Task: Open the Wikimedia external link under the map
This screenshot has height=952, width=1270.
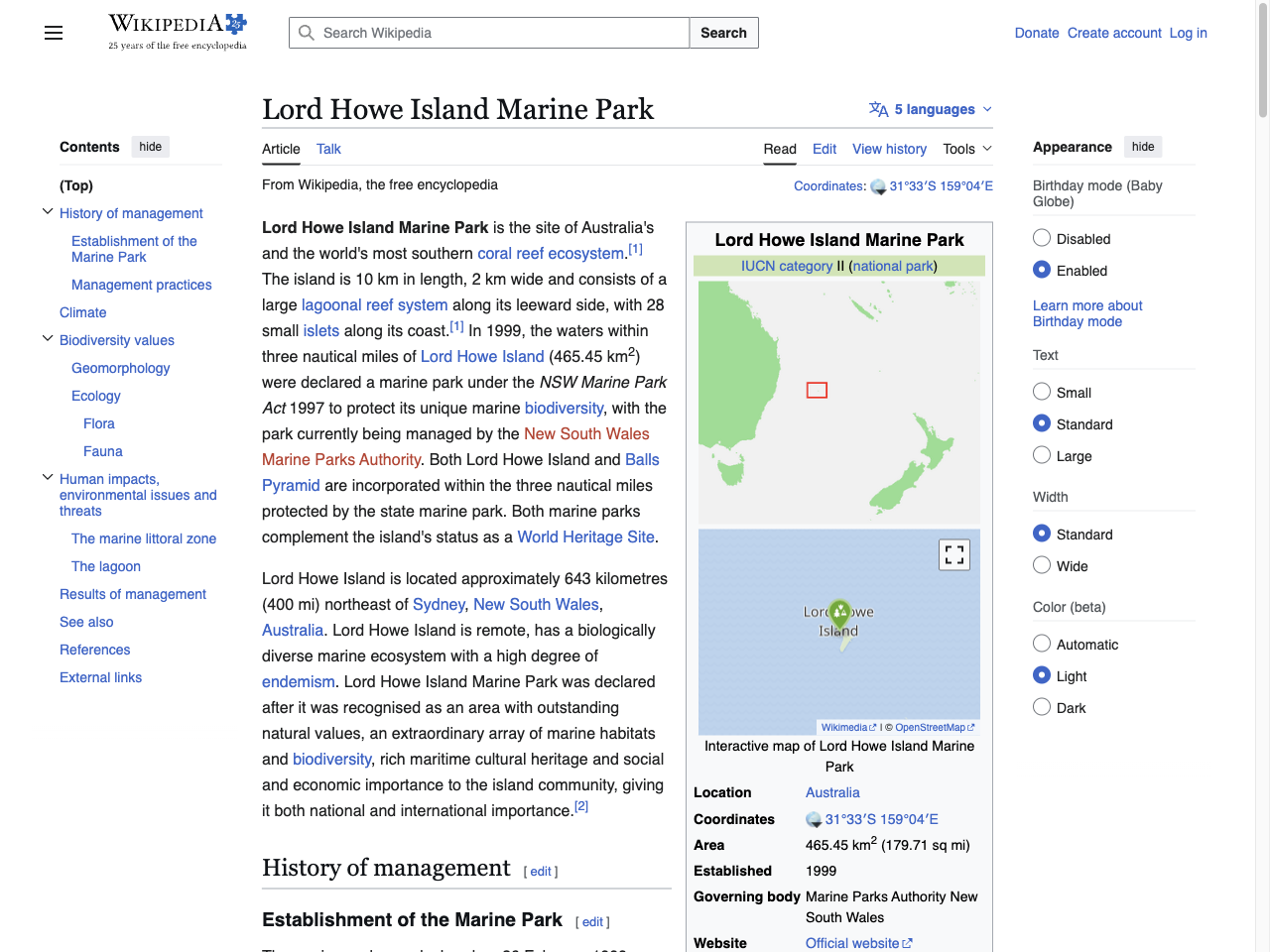Action: [844, 727]
